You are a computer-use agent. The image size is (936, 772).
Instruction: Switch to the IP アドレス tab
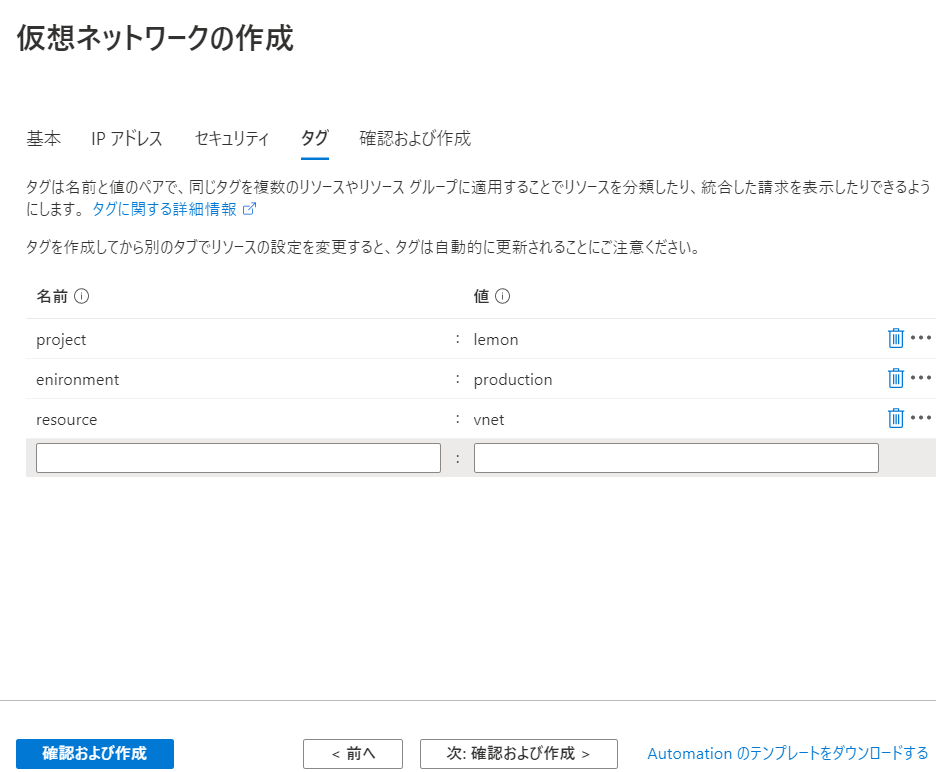click(x=127, y=139)
